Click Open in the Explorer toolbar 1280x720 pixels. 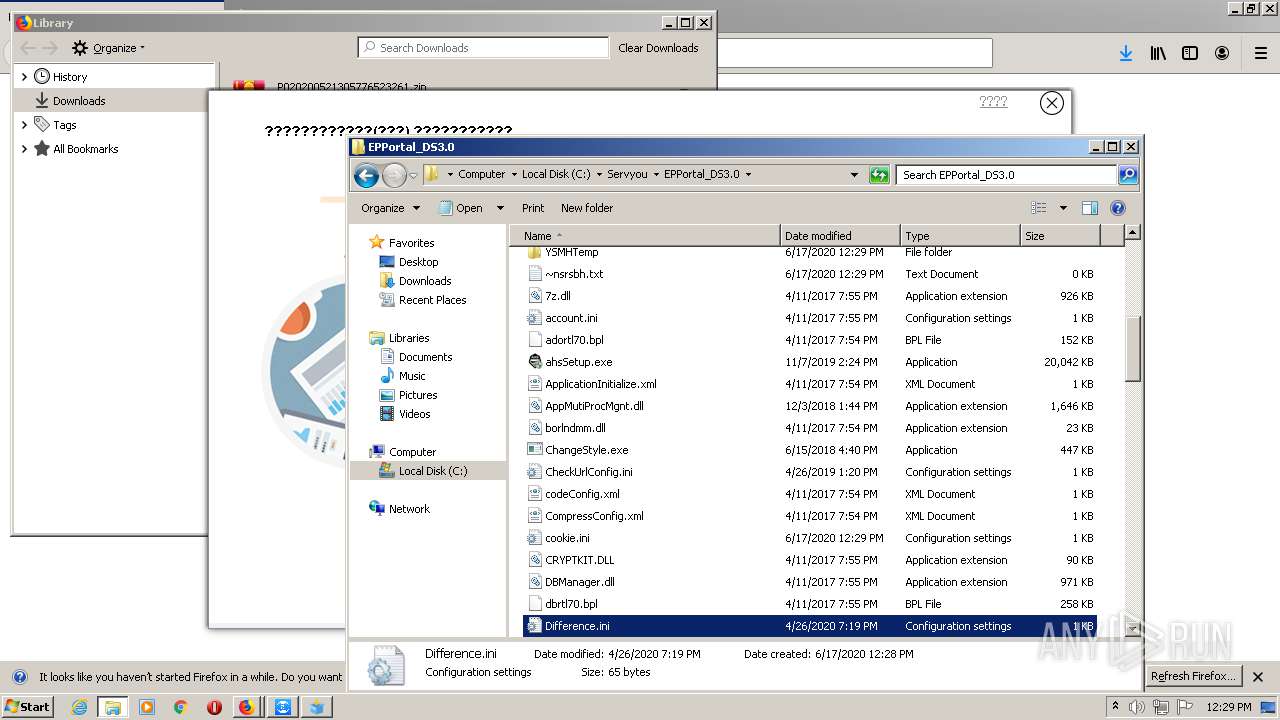tap(460, 208)
